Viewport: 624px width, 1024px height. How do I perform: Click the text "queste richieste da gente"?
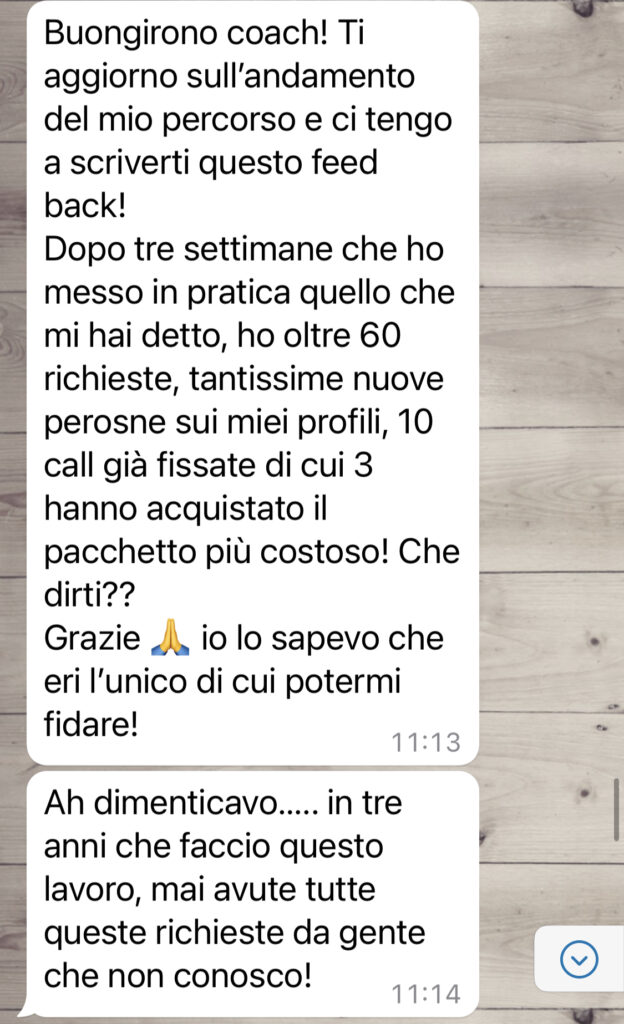[234, 933]
